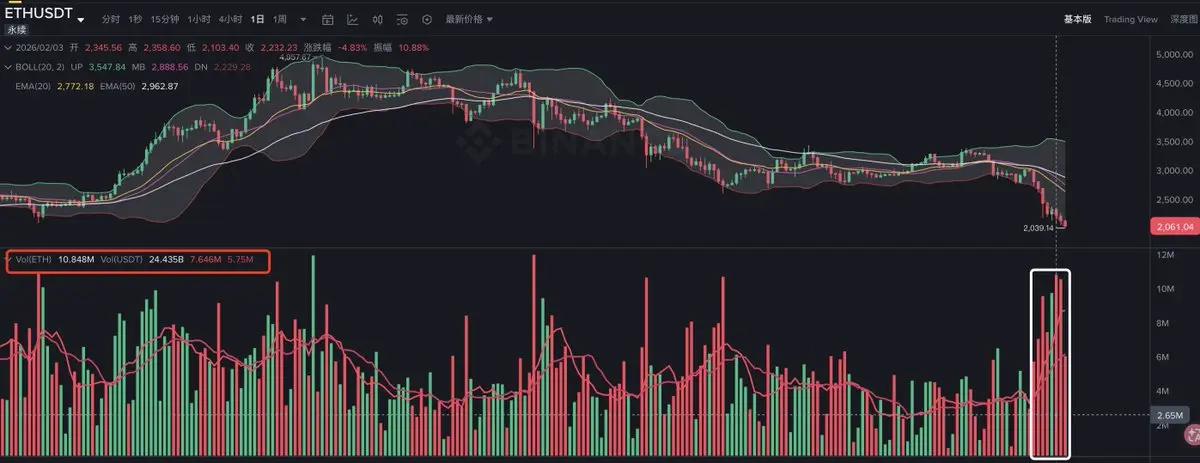Image resolution: width=1200 pixels, height=463 pixels.
Task: Click the pink icon at bottom-right corner
Action: [x=1191, y=433]
